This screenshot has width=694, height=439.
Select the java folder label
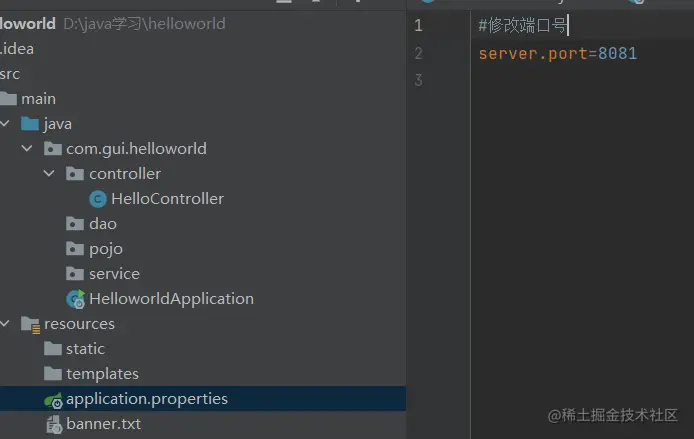pos(58,124)
